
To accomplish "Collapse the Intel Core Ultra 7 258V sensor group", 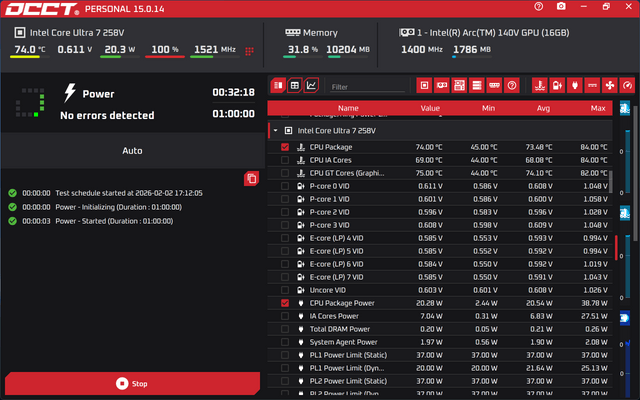I will [276, 131].
